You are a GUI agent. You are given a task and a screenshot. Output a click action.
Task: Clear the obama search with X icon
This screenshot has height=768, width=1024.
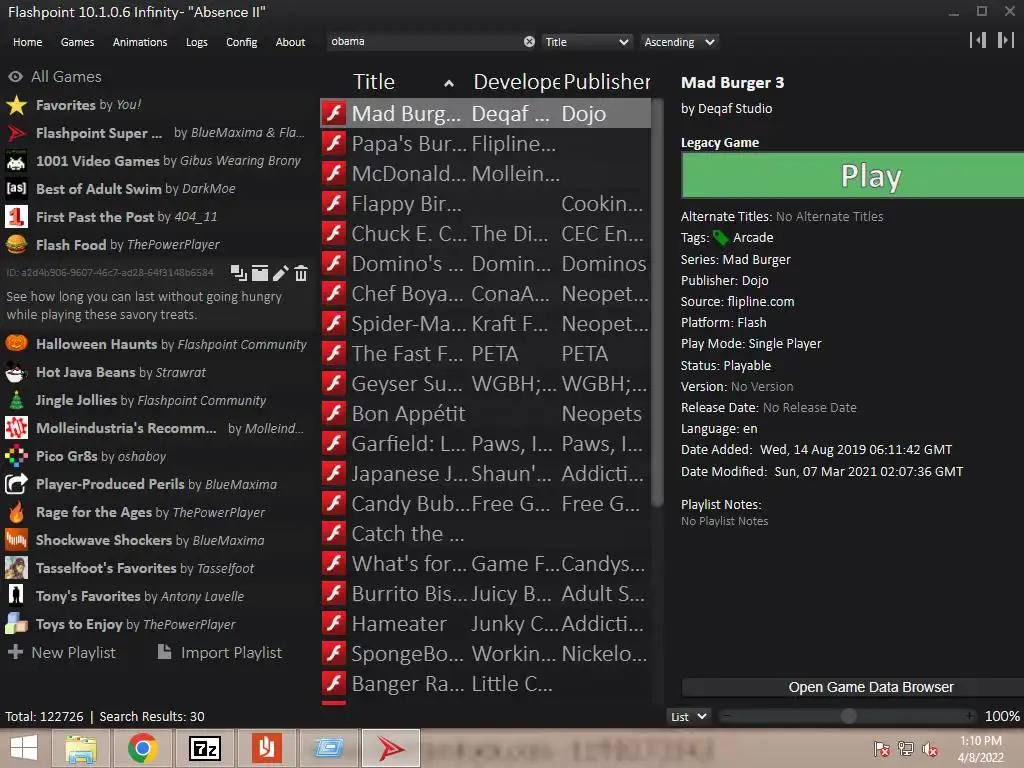click(529, 42)
